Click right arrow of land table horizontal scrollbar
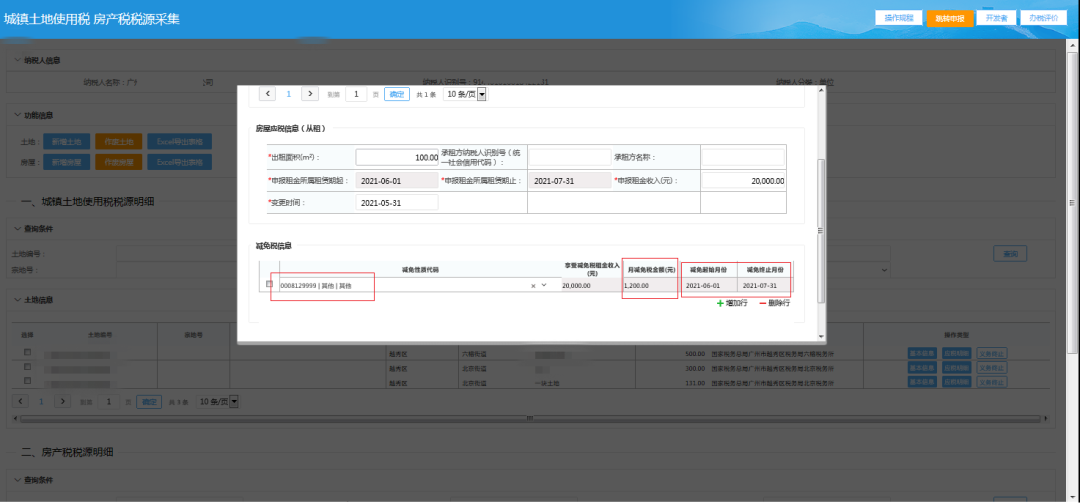This screenshot has height=504, width=1080. 1048,418
